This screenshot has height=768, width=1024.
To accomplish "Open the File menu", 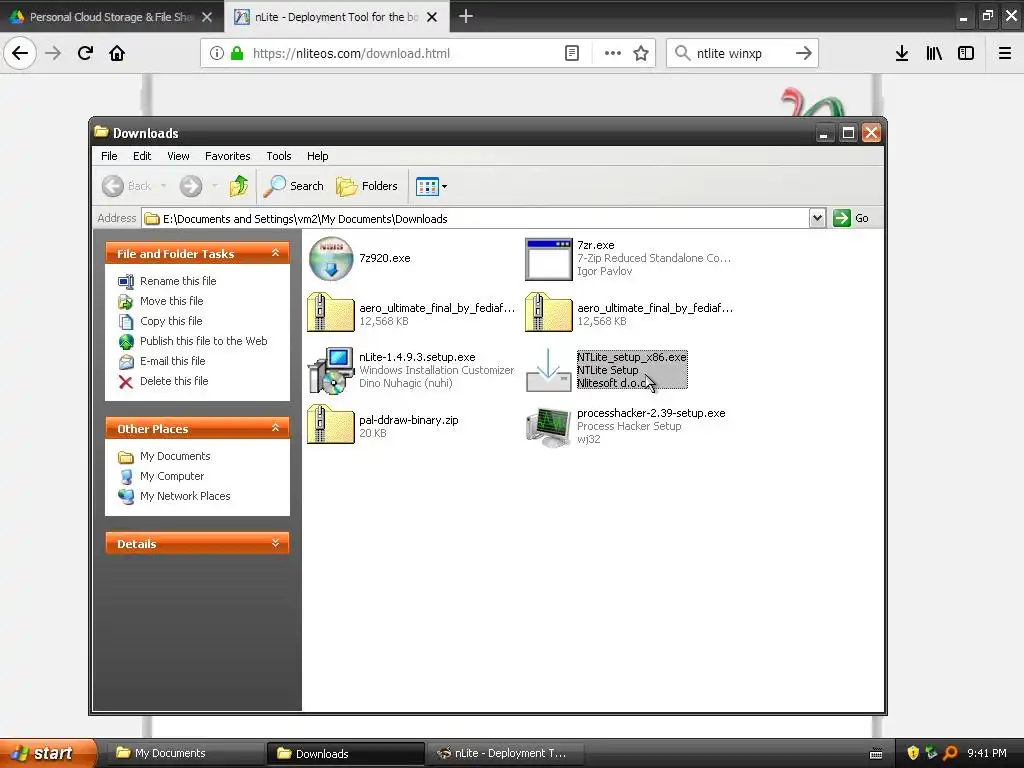I will coord(109,156).
